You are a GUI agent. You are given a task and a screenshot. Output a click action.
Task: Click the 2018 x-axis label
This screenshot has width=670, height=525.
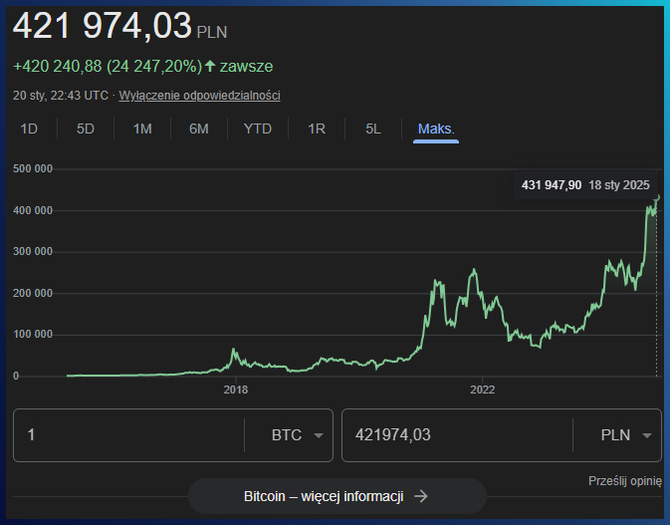(x=235, y=390)
